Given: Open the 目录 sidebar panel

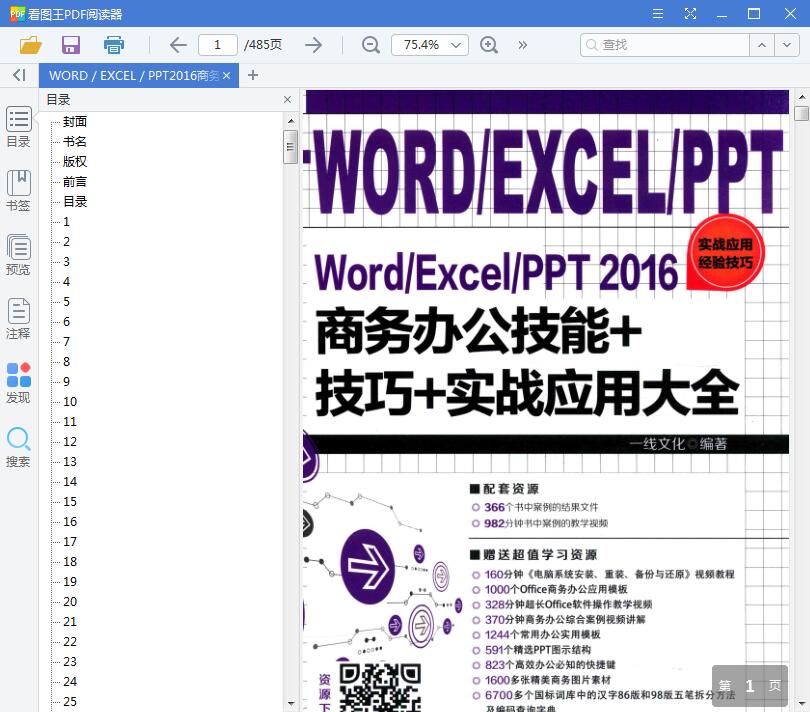Looking at the screenshot, I should pos(19,127).
